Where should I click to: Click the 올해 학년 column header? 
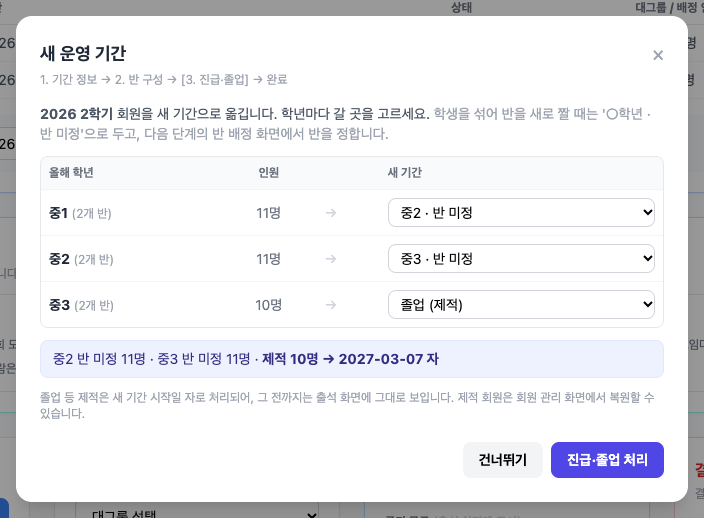(71, 173)
